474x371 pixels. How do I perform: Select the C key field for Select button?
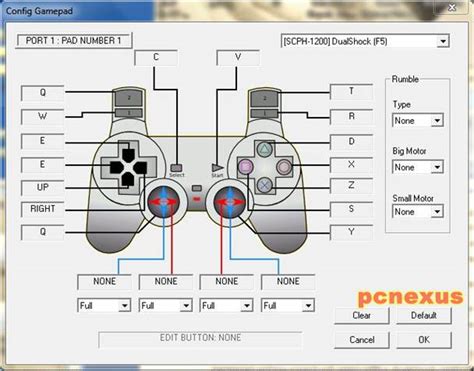pos(156,58)
